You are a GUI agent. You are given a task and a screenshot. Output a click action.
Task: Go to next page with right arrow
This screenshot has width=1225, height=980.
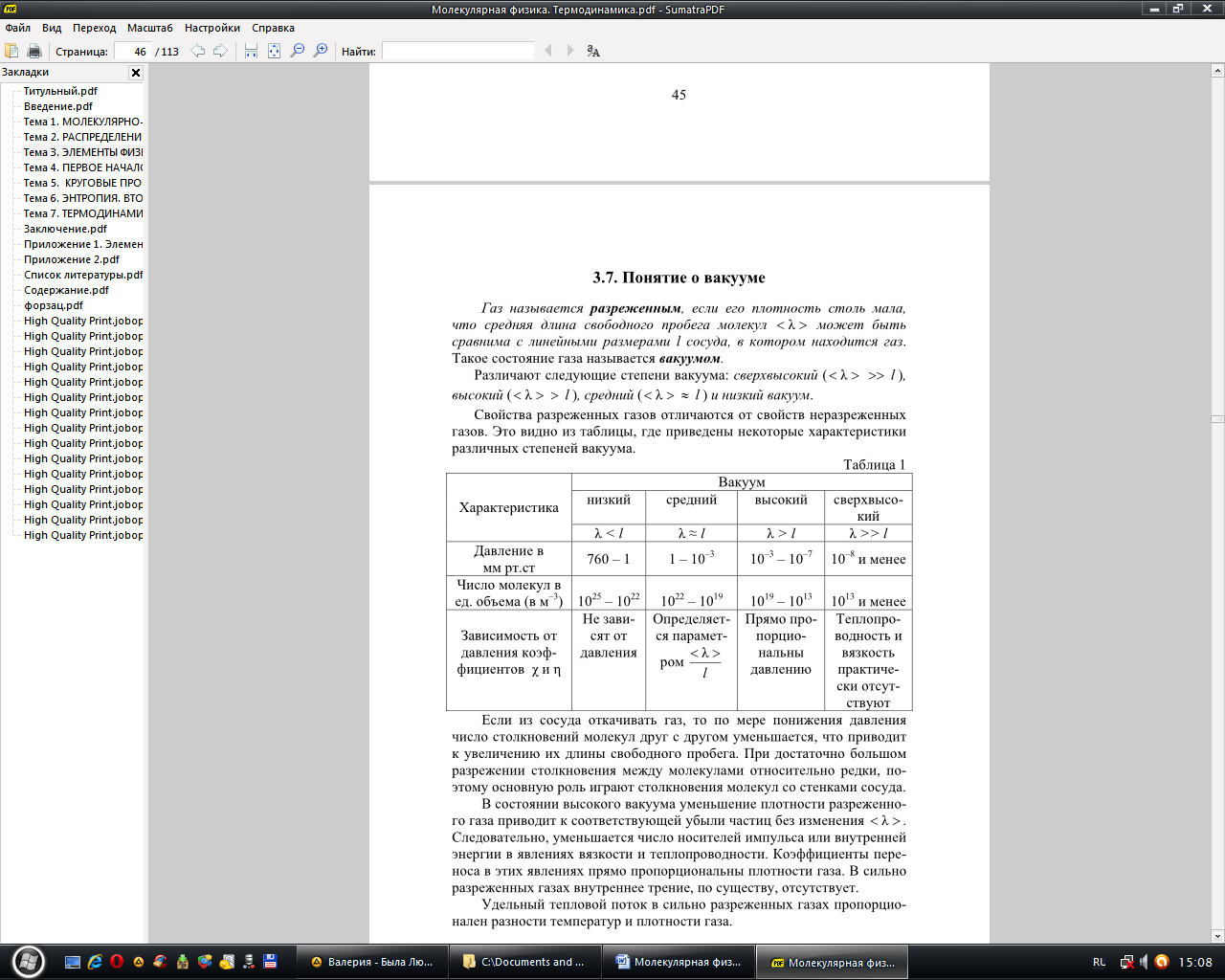click(x=220, y=51)
